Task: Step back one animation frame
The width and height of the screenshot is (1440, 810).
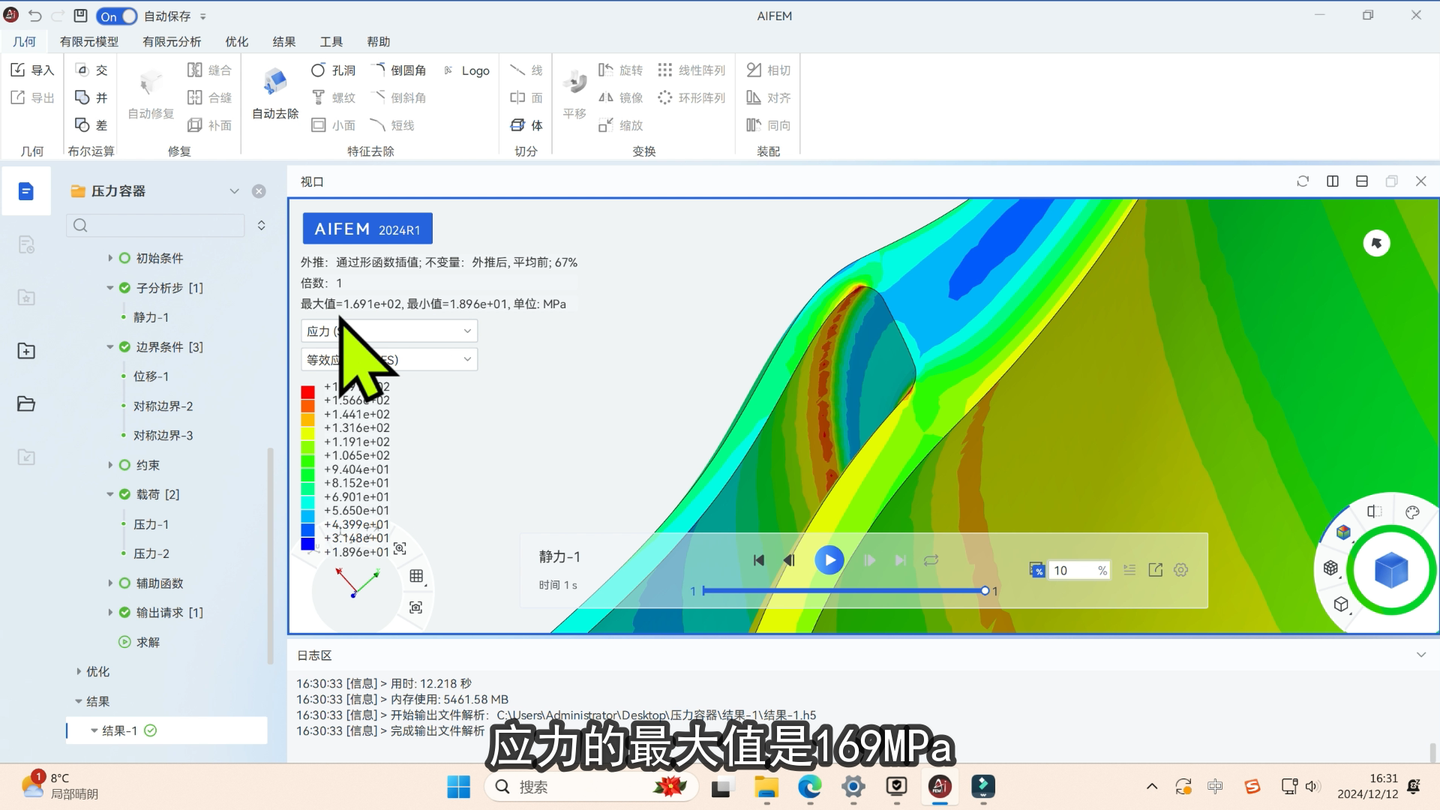Action: point(789,561)
